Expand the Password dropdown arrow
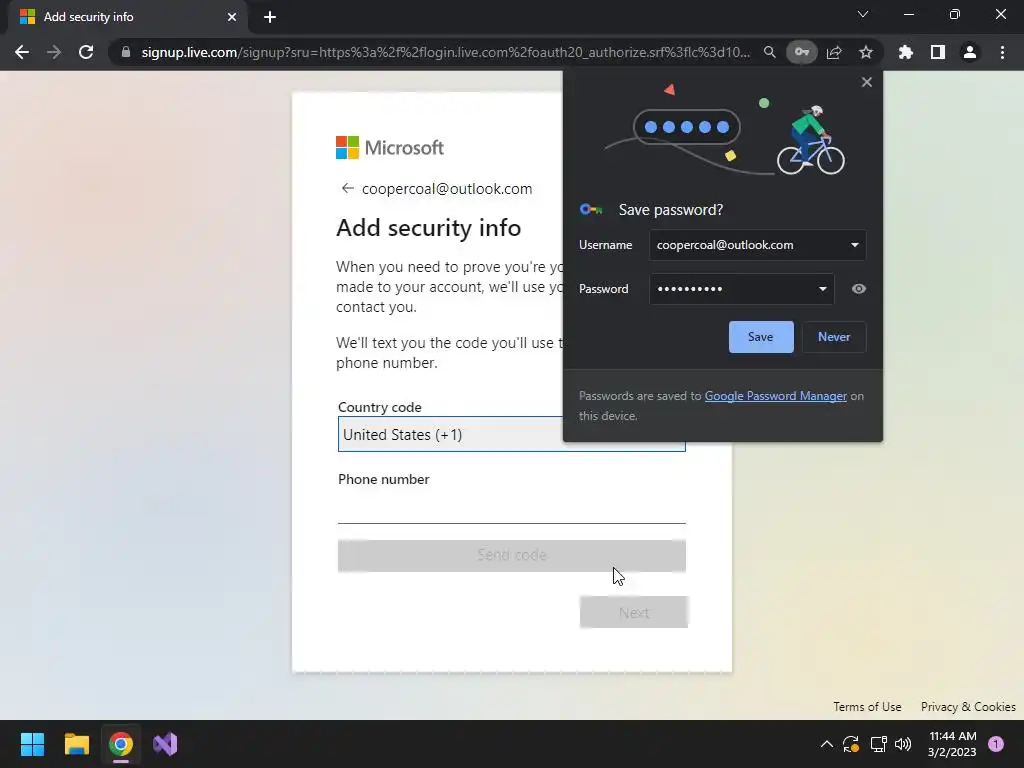This screenshot has width=1024, height=768. 822,289
